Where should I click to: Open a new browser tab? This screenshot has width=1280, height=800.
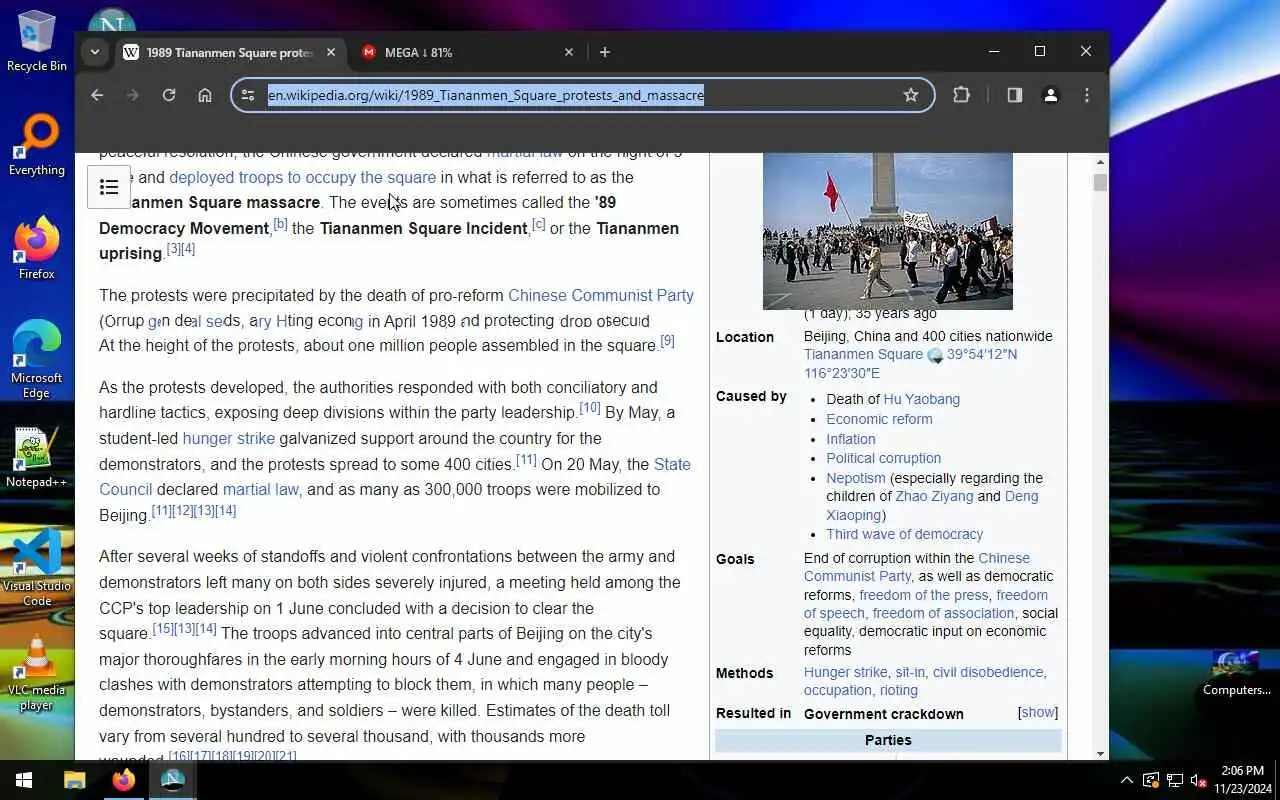(605, 52)
